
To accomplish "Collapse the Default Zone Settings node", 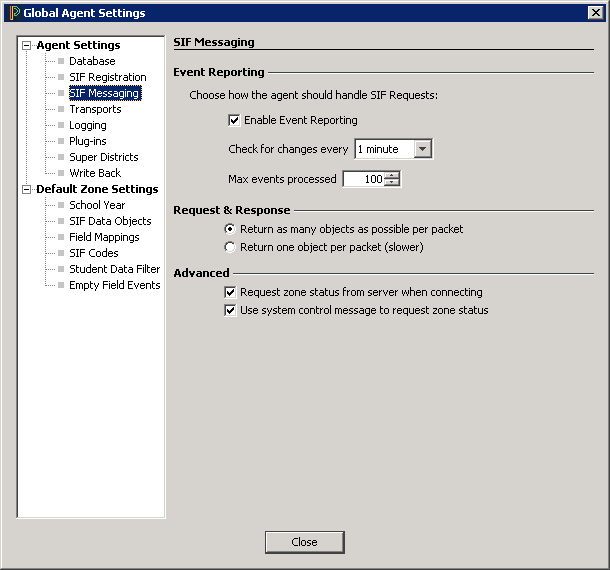I will tap(27, 189).
